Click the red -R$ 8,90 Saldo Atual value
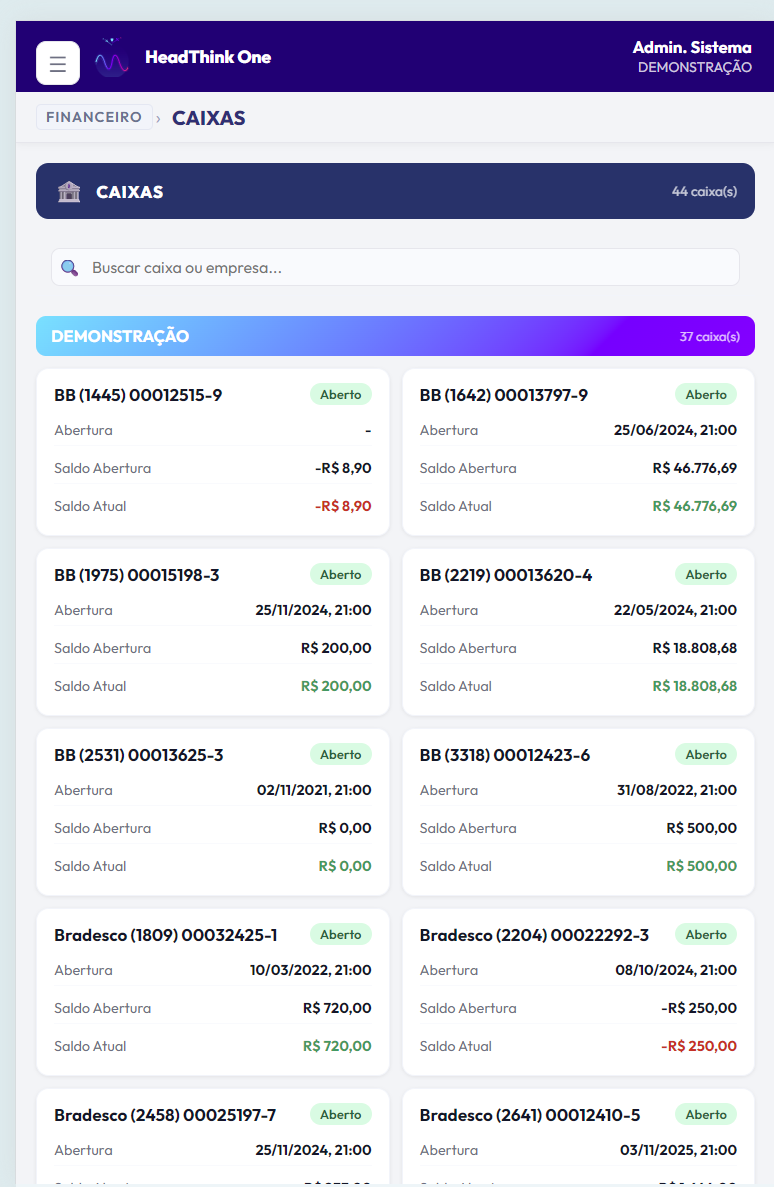774x1187 pixels. click(x=343, y=506)
